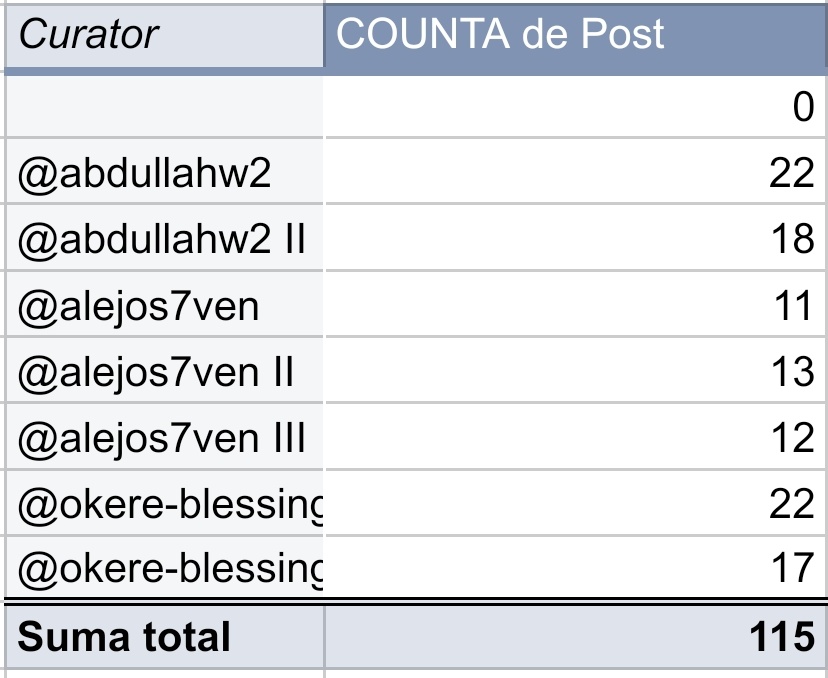The height and width of the screenshot is (678, 828).
Task: Click the value 11 cell
Action: [x=576, y=305]
